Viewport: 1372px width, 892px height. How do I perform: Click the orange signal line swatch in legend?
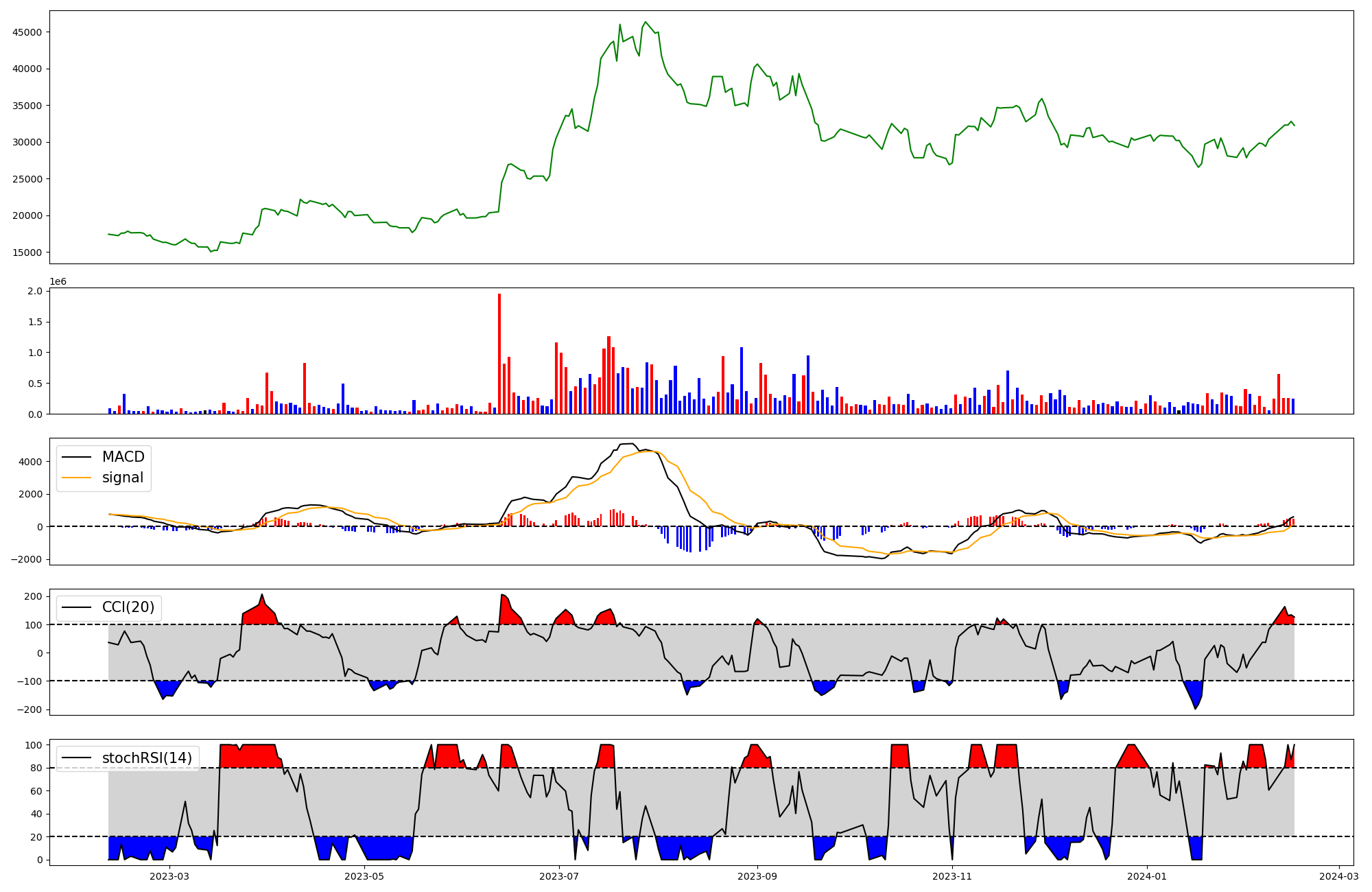tap(76, 478)
